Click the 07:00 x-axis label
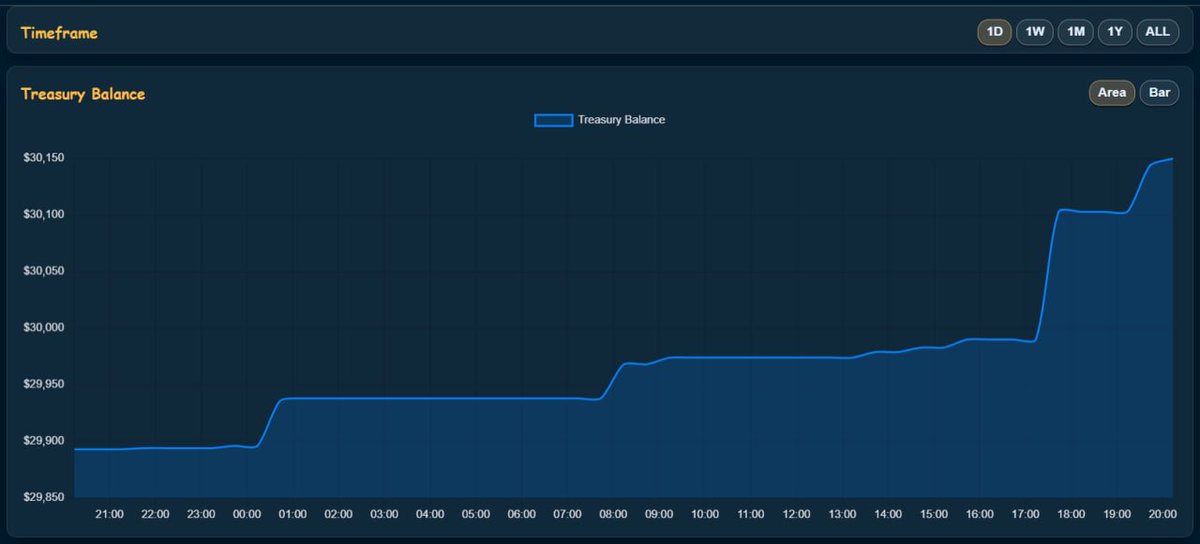Image resolution: width=1200 pixels, height=544 pixels. [567, 514]
